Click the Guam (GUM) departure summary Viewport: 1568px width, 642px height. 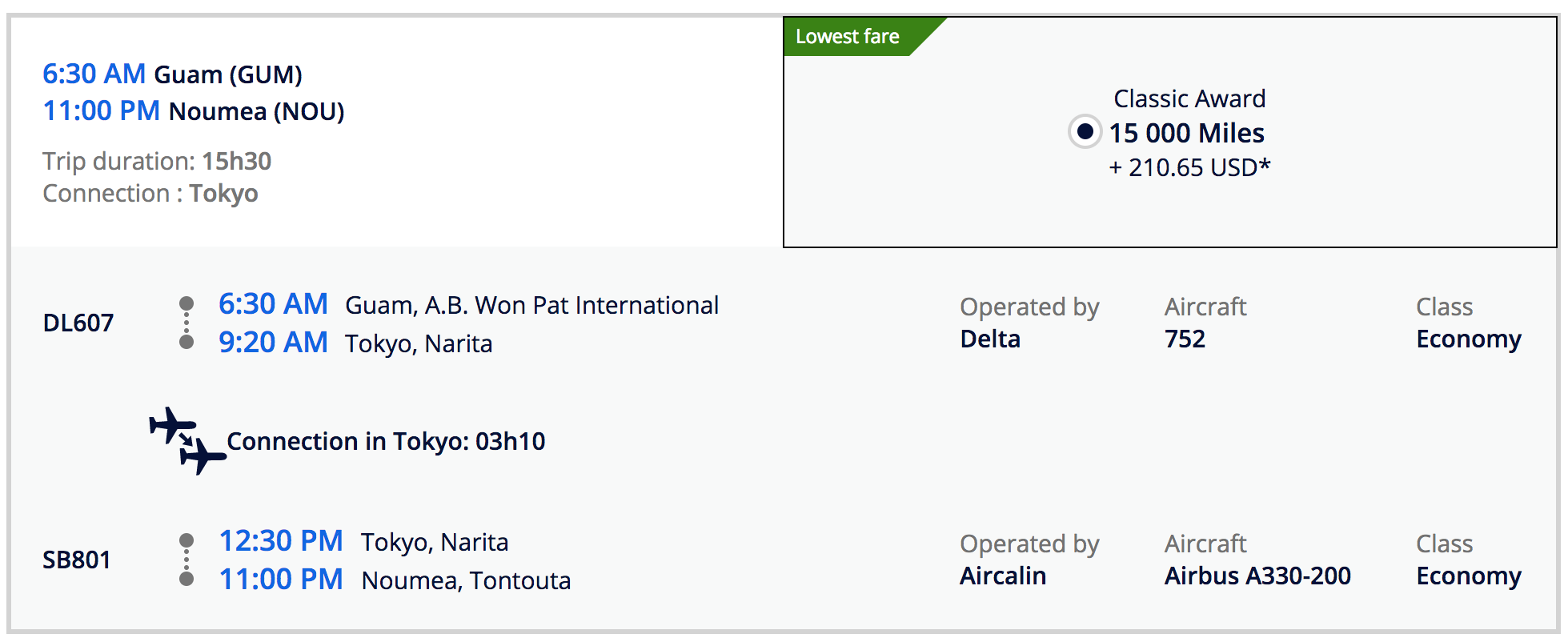[227, 74]
